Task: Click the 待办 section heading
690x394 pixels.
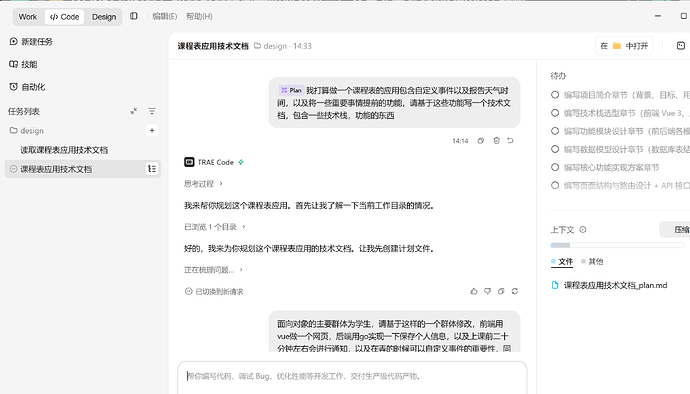Action: click(x=558, y=76)
